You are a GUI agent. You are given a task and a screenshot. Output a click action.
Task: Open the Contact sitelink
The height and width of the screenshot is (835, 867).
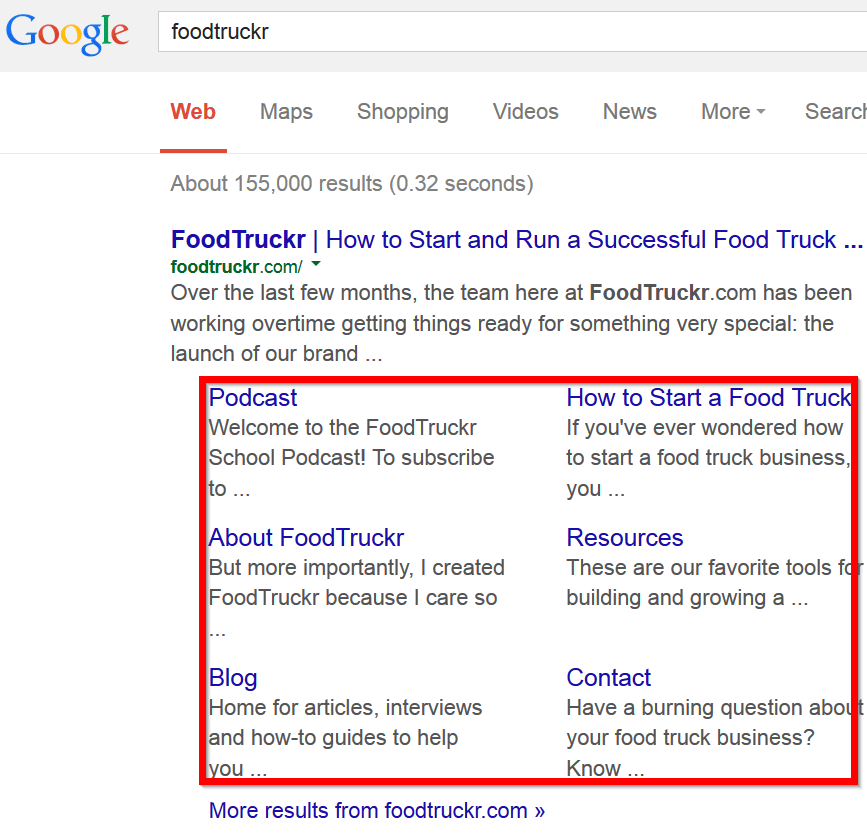(609, 677)
